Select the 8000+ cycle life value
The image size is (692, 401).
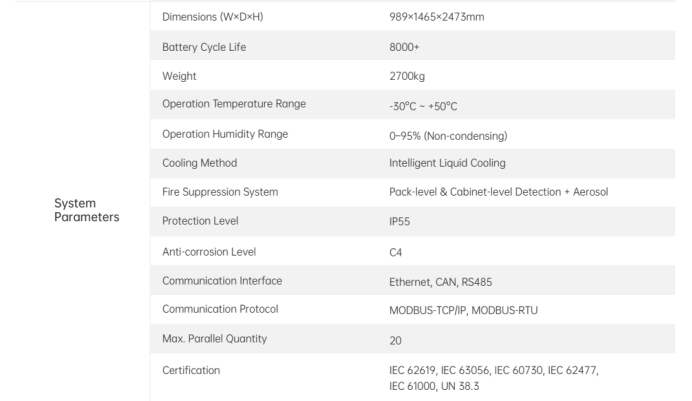click(405, 47)
